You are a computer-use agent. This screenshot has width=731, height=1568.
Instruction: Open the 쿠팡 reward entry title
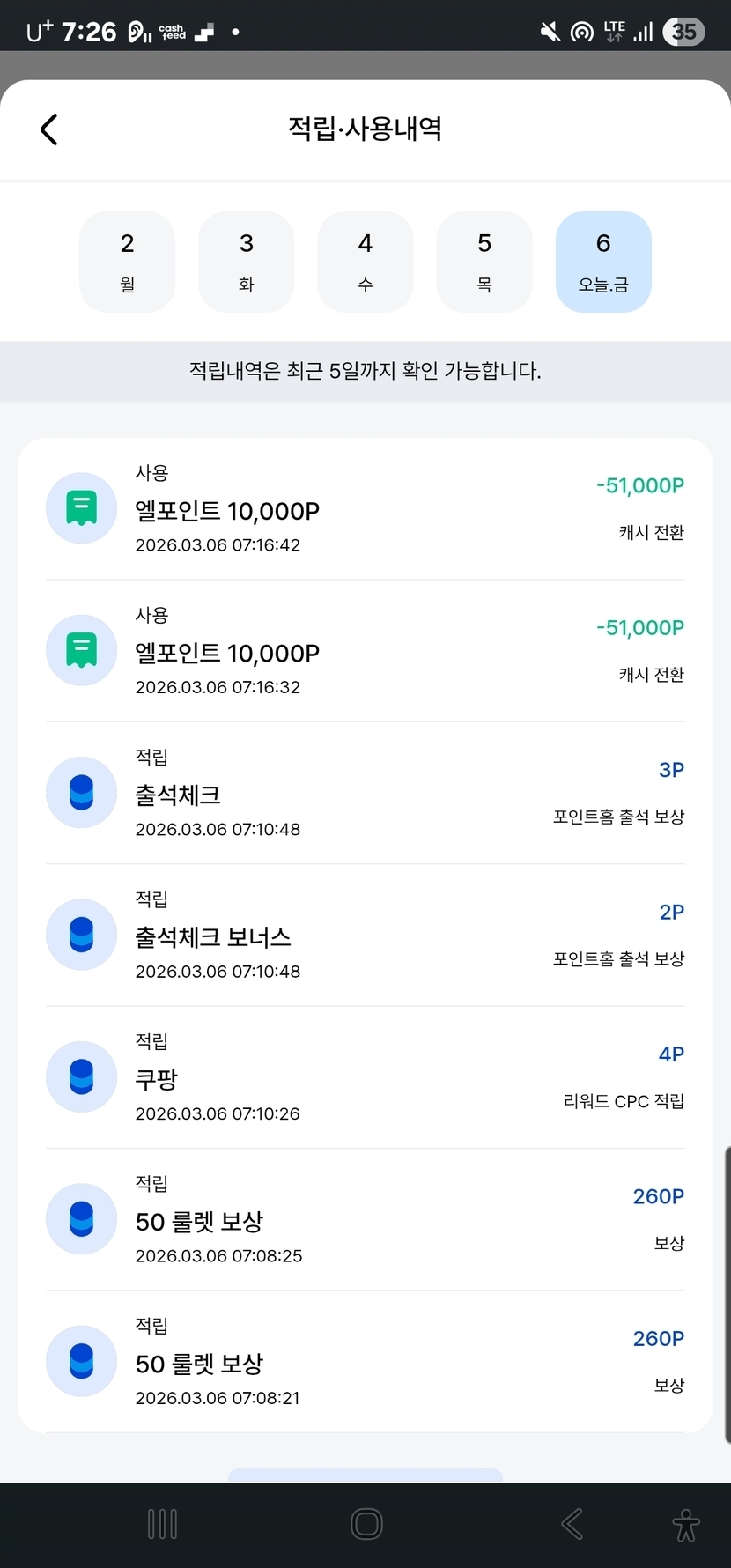(x=157, y=1079)
